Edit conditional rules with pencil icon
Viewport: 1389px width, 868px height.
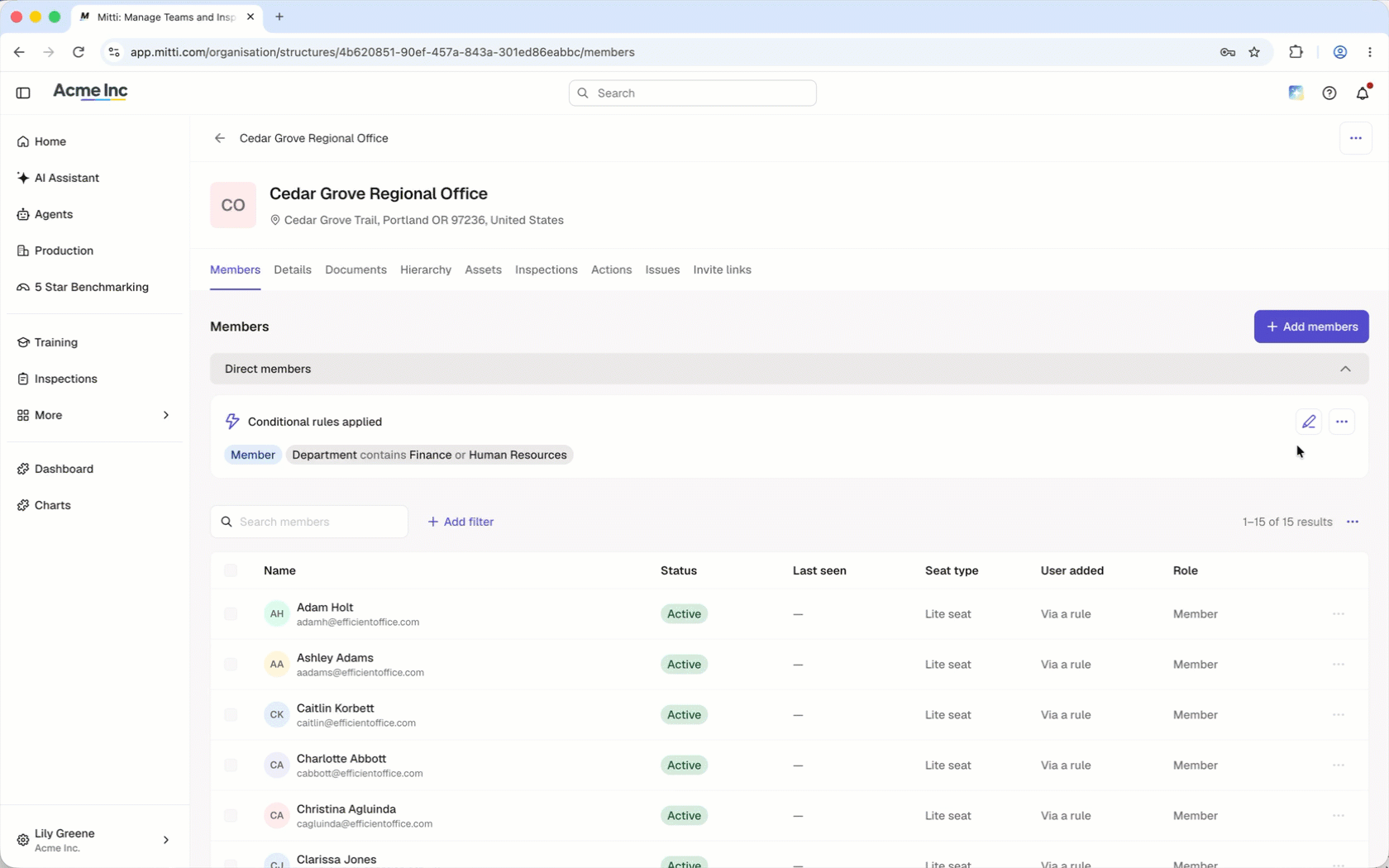(1308, 422)
